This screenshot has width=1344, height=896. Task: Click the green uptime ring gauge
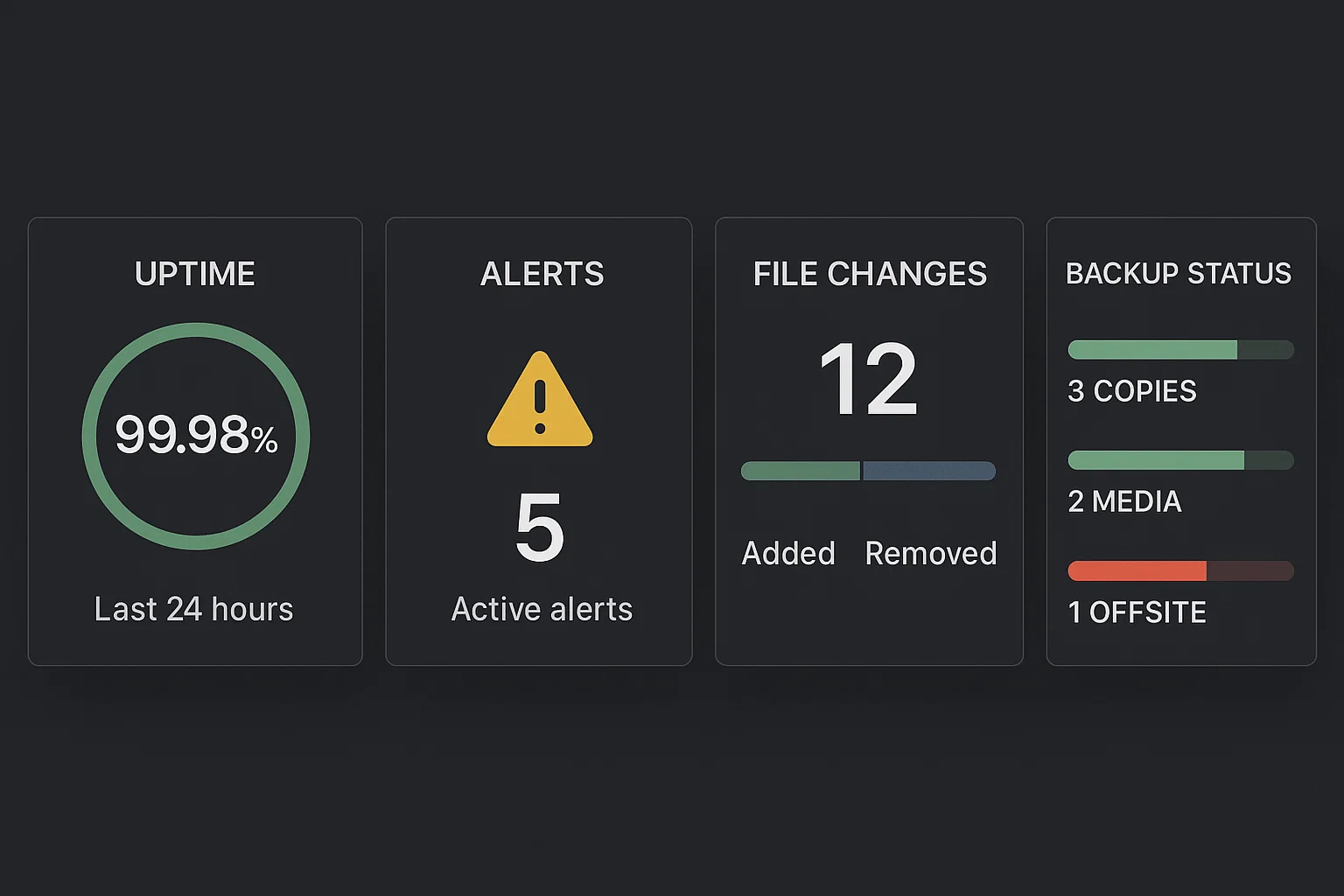pos(196,327)
